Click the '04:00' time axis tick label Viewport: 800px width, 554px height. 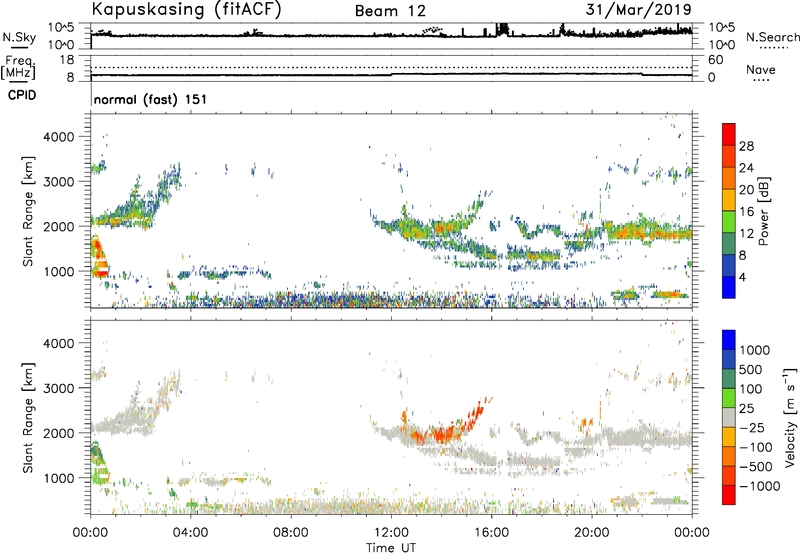coord(190,533)
